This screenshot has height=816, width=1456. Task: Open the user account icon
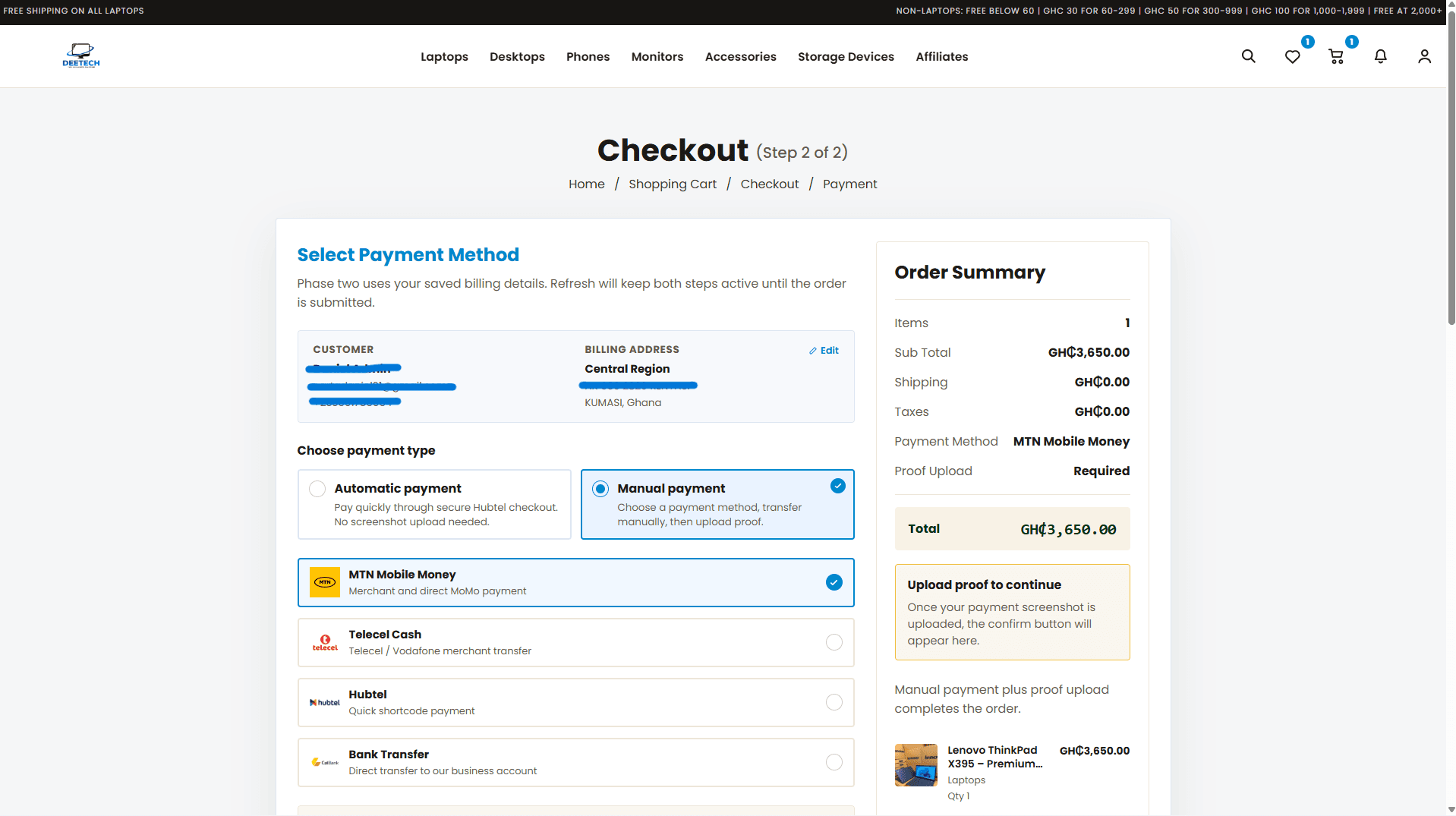(x=1424, y=56)
